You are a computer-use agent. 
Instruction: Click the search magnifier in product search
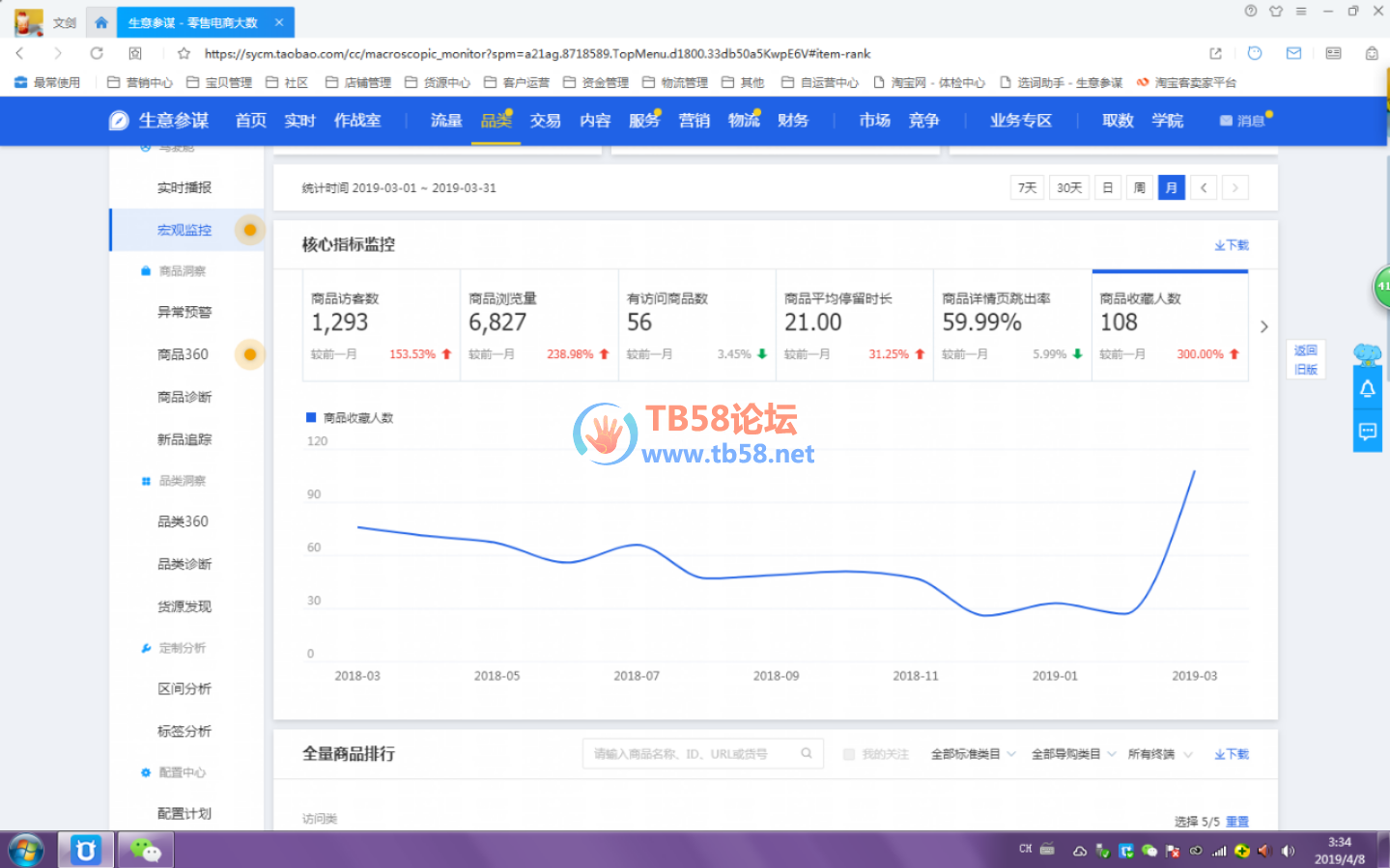pyautogui.click(x=806, y=754)
